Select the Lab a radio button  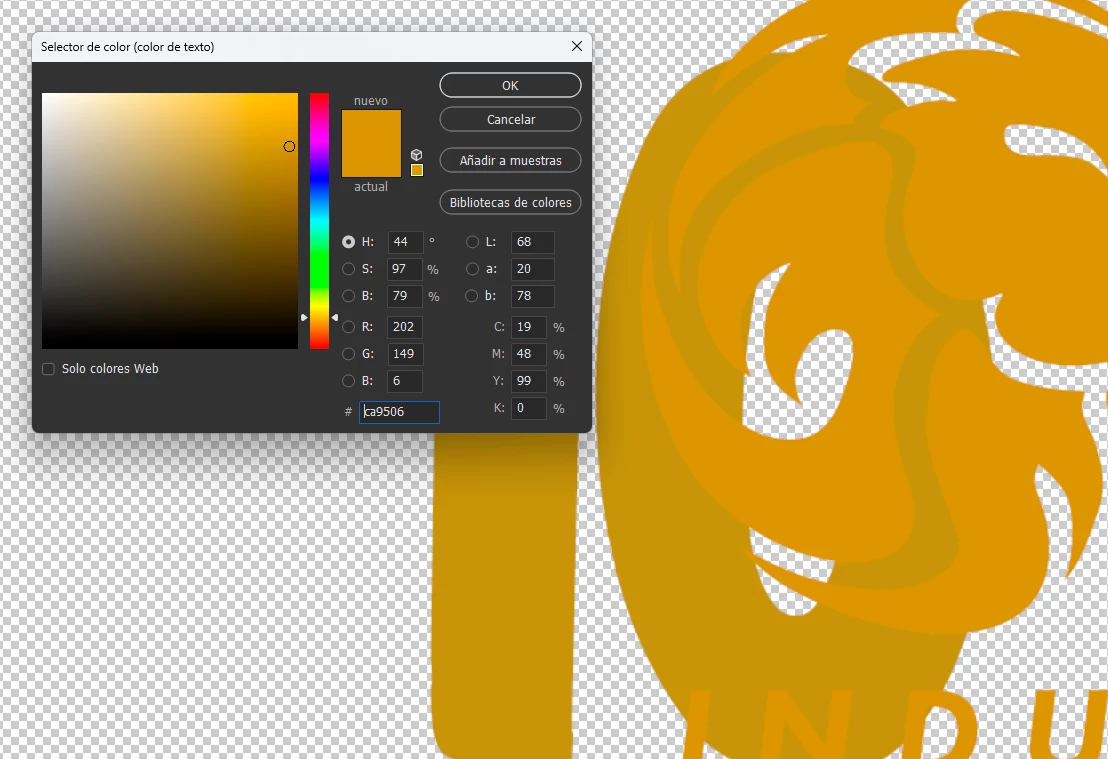pos(472,269)
